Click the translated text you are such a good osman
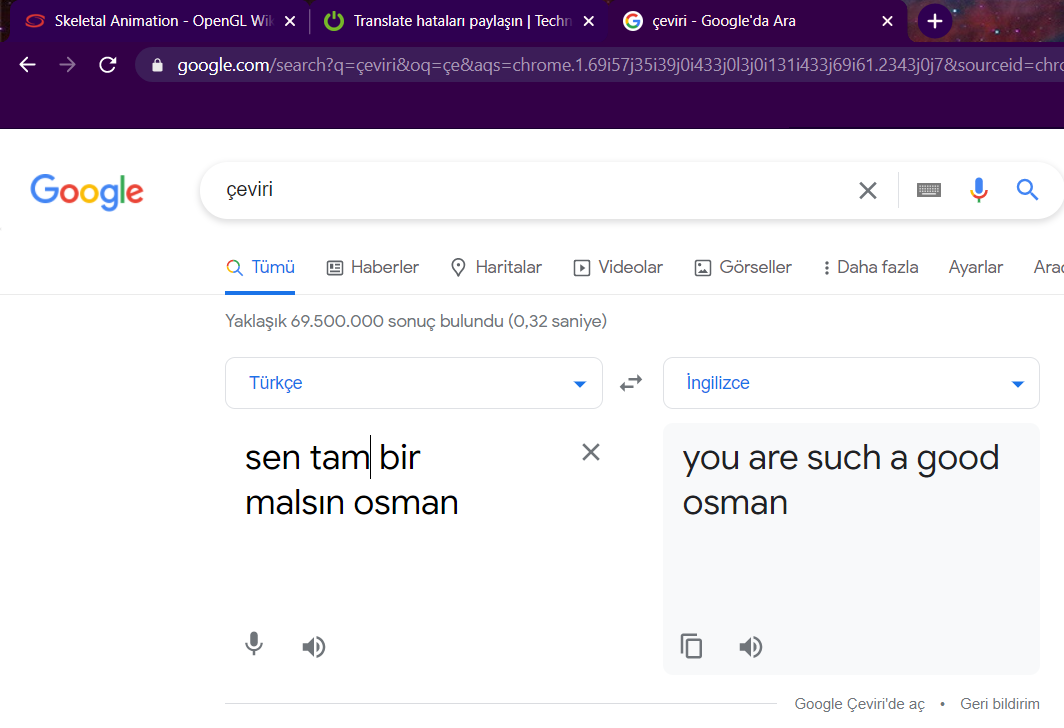 841,480
